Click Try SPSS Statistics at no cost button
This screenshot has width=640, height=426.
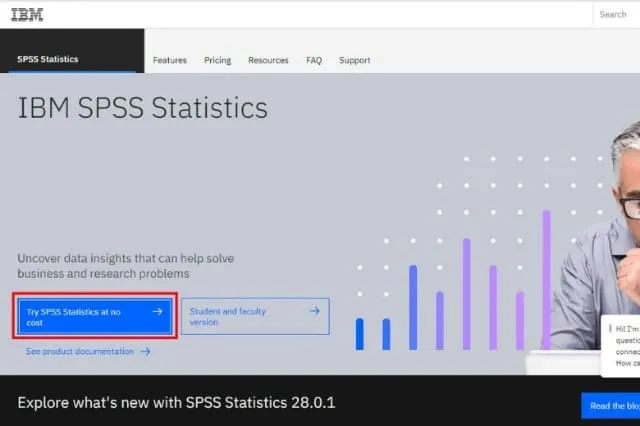95,316
